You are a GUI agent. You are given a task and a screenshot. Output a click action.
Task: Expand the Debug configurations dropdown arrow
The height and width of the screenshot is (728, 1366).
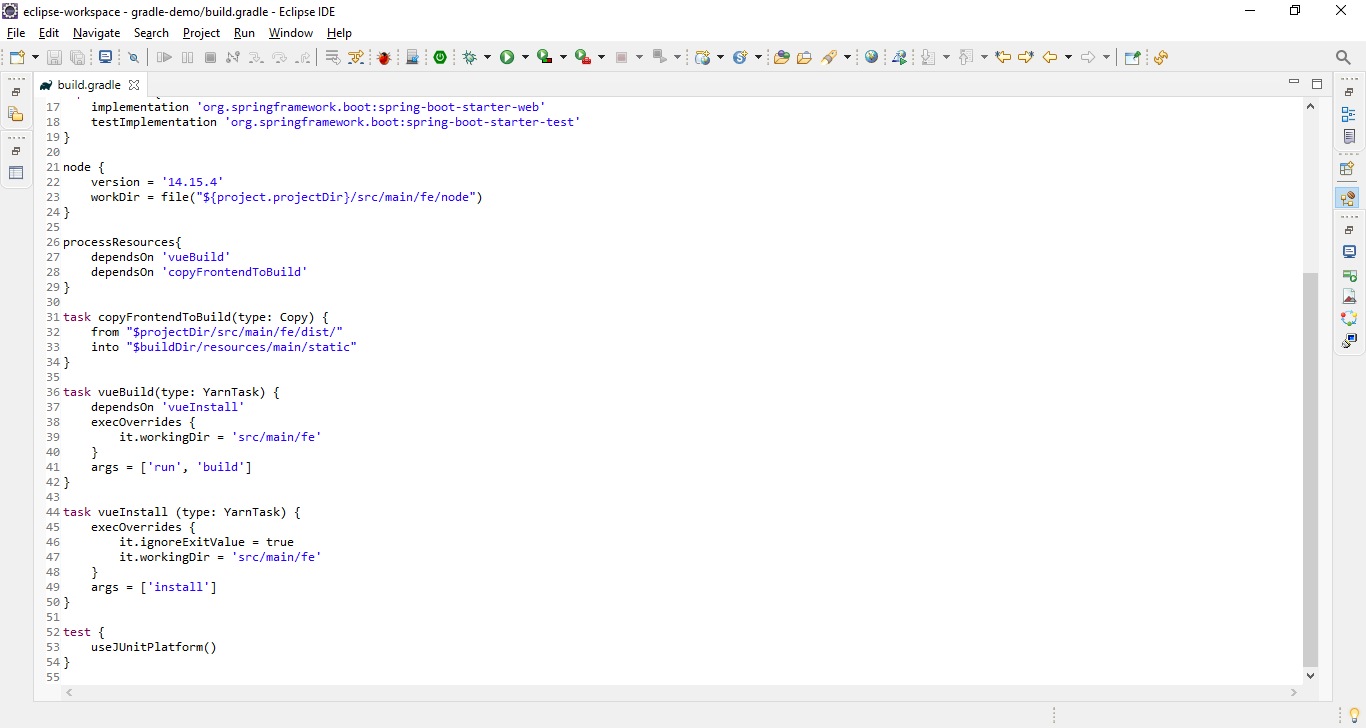(x=487, y=57)
